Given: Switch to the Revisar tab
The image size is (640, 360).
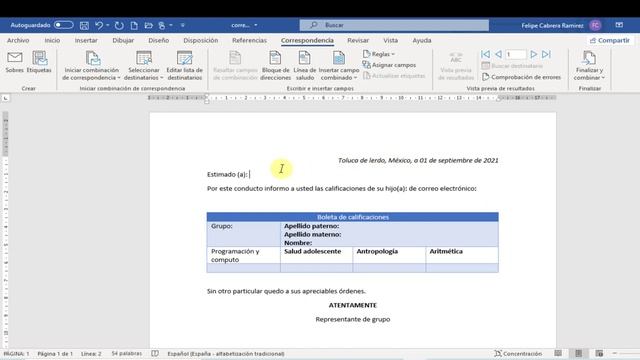Looking at the screenshot, I should point(358,40).
